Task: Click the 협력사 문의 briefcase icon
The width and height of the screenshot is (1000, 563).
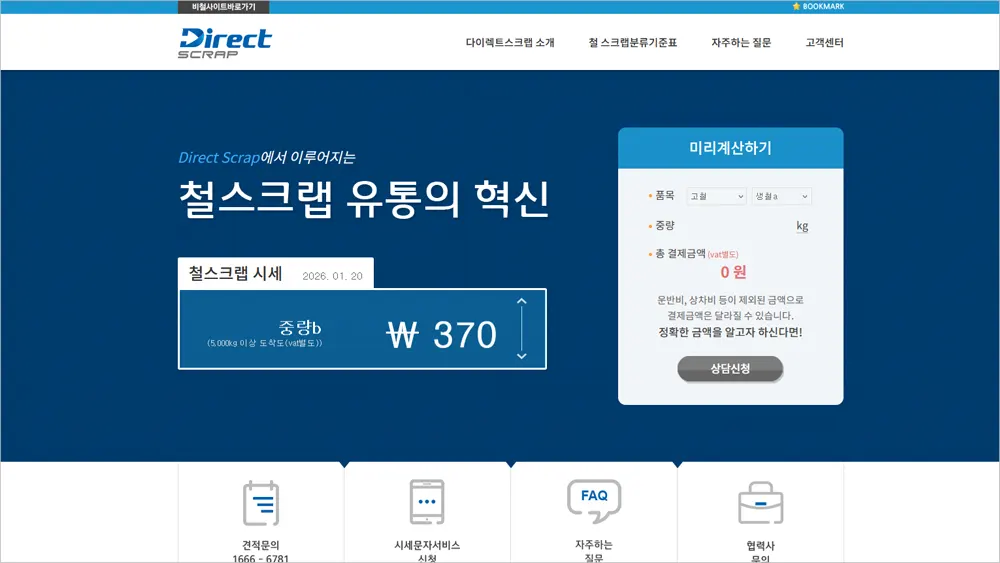Action: coord(761,503)
